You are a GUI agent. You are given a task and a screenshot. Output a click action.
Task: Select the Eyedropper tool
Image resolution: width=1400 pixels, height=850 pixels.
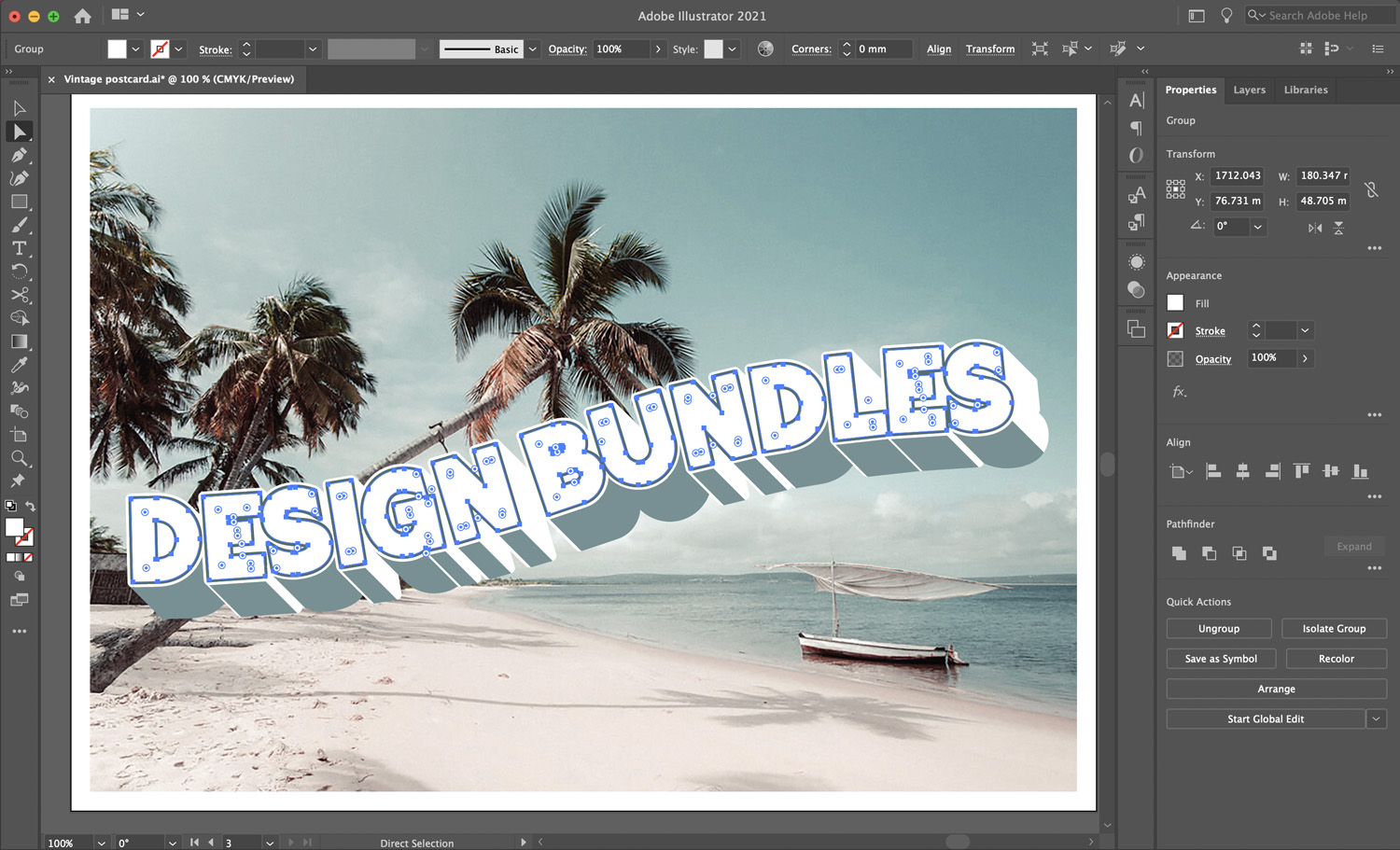[19, 365]
